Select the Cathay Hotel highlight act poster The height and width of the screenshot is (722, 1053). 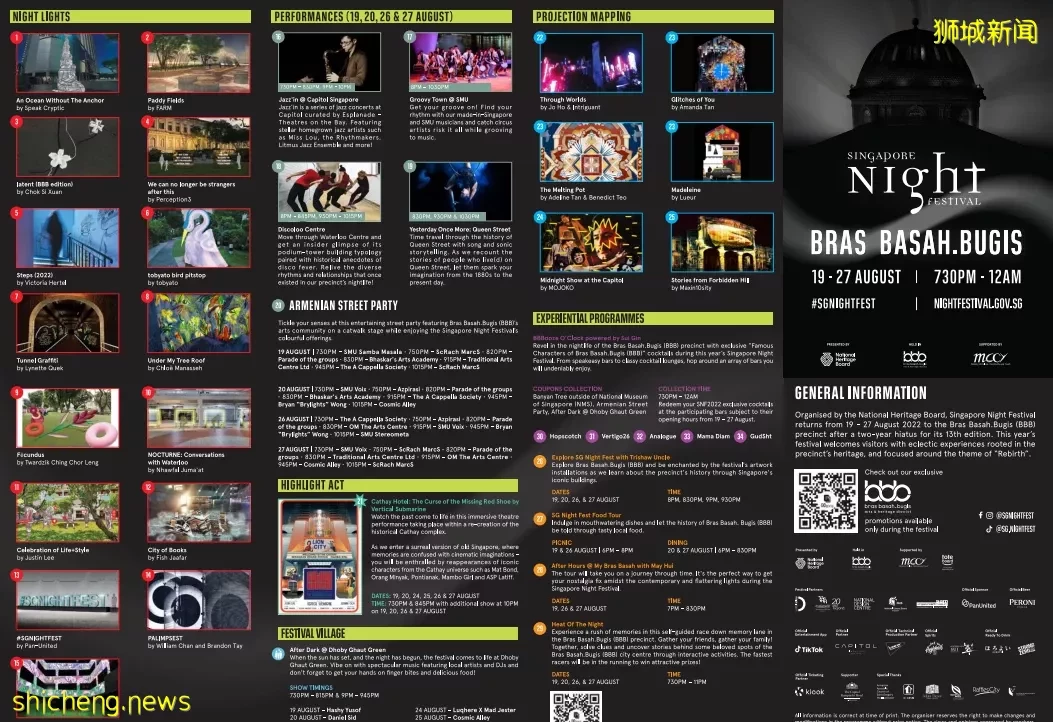point(320,557)
